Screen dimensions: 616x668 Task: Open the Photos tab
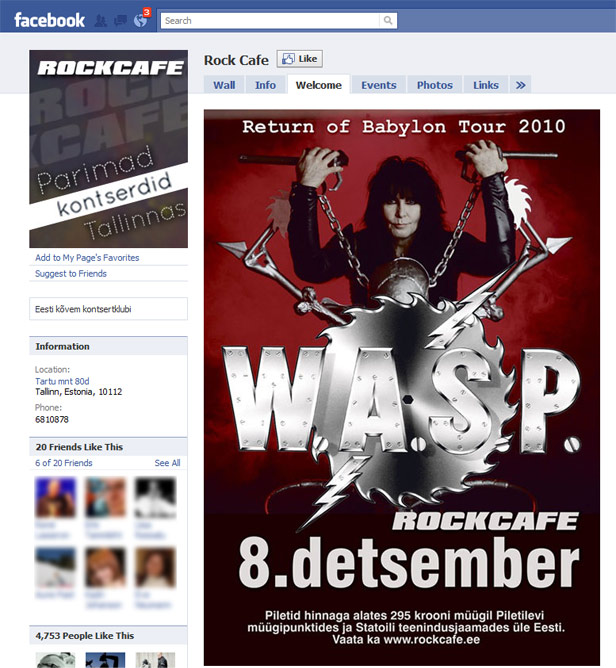coord(435,85)
